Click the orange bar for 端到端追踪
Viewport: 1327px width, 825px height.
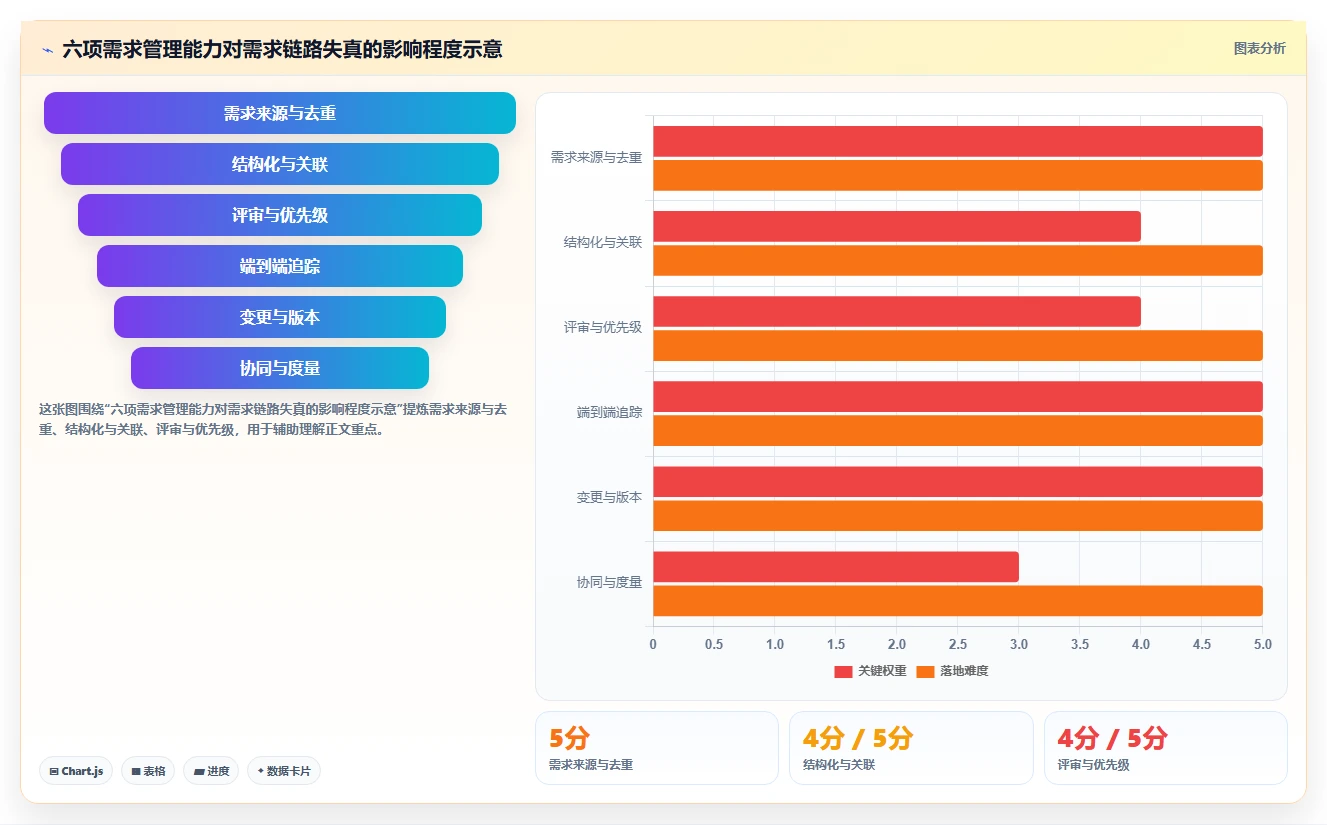tap(958, 430)
